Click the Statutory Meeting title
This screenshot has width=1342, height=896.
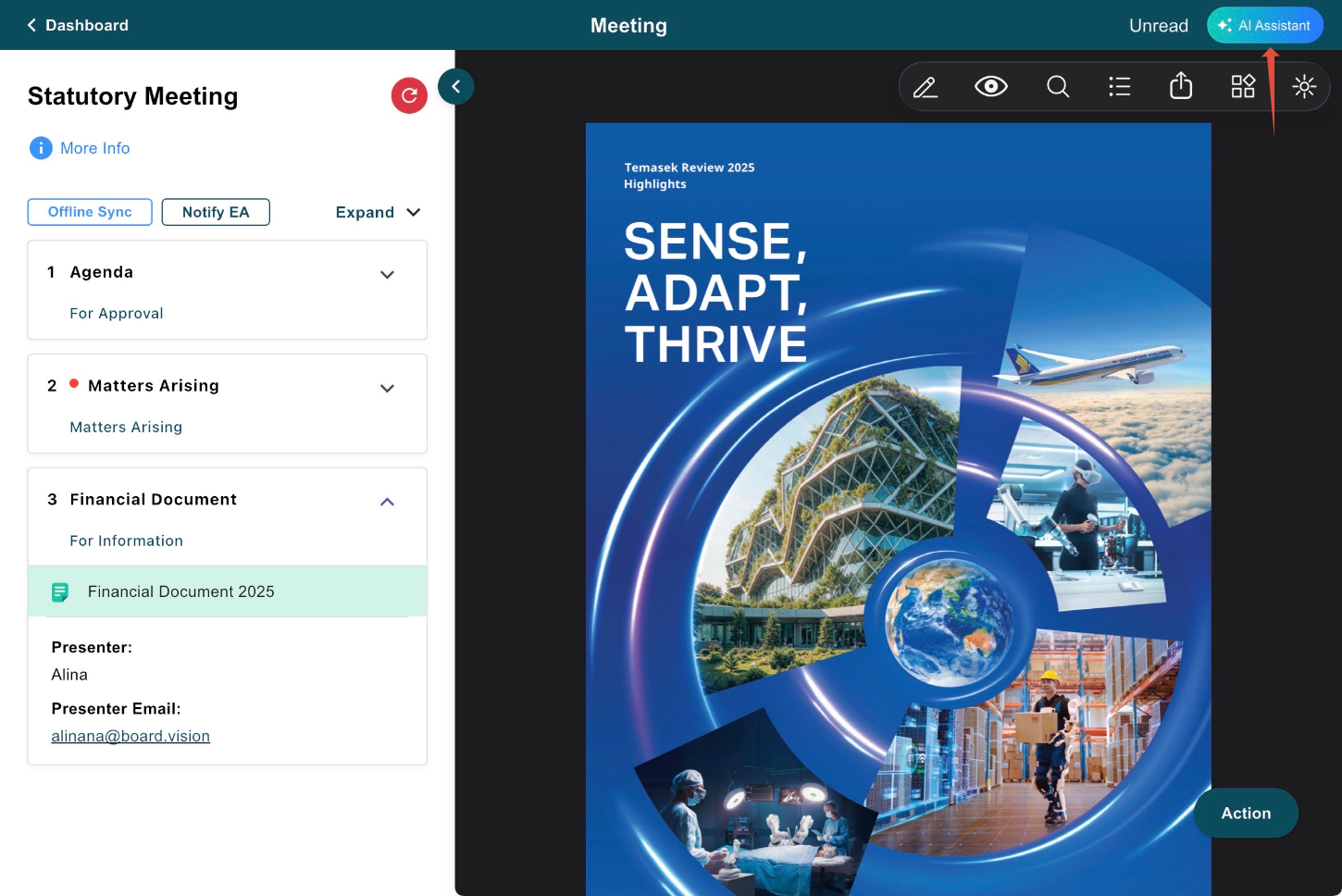(133, 96)
